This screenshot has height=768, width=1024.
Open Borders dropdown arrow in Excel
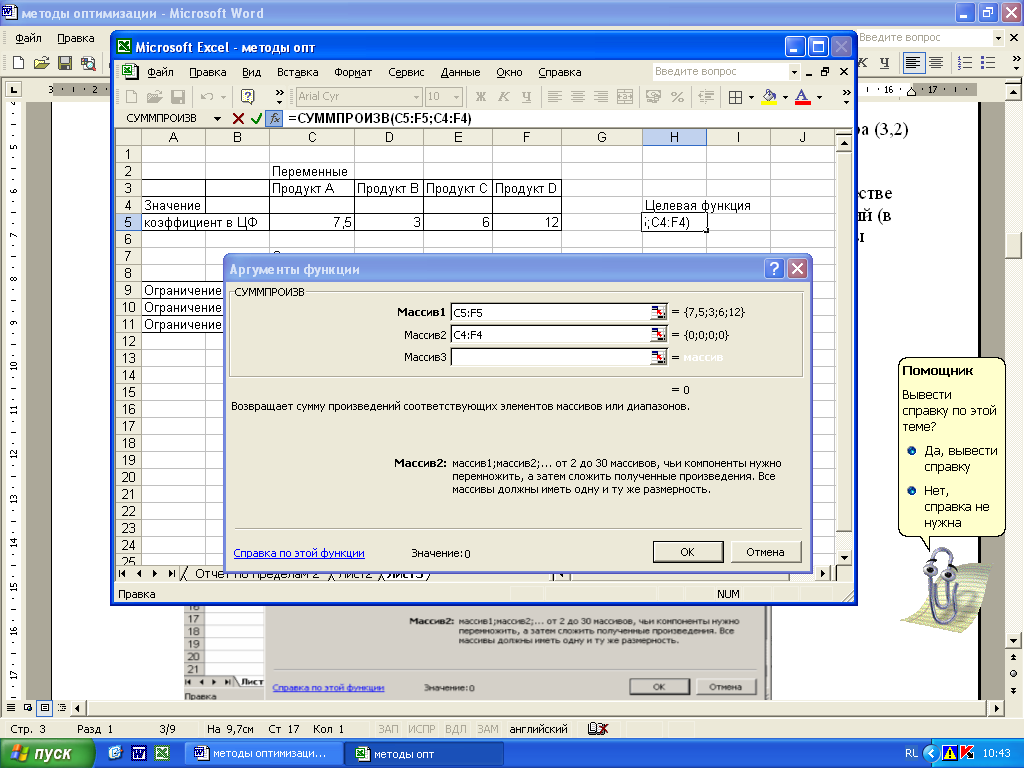pyautogui.click(x=751, y=97)
